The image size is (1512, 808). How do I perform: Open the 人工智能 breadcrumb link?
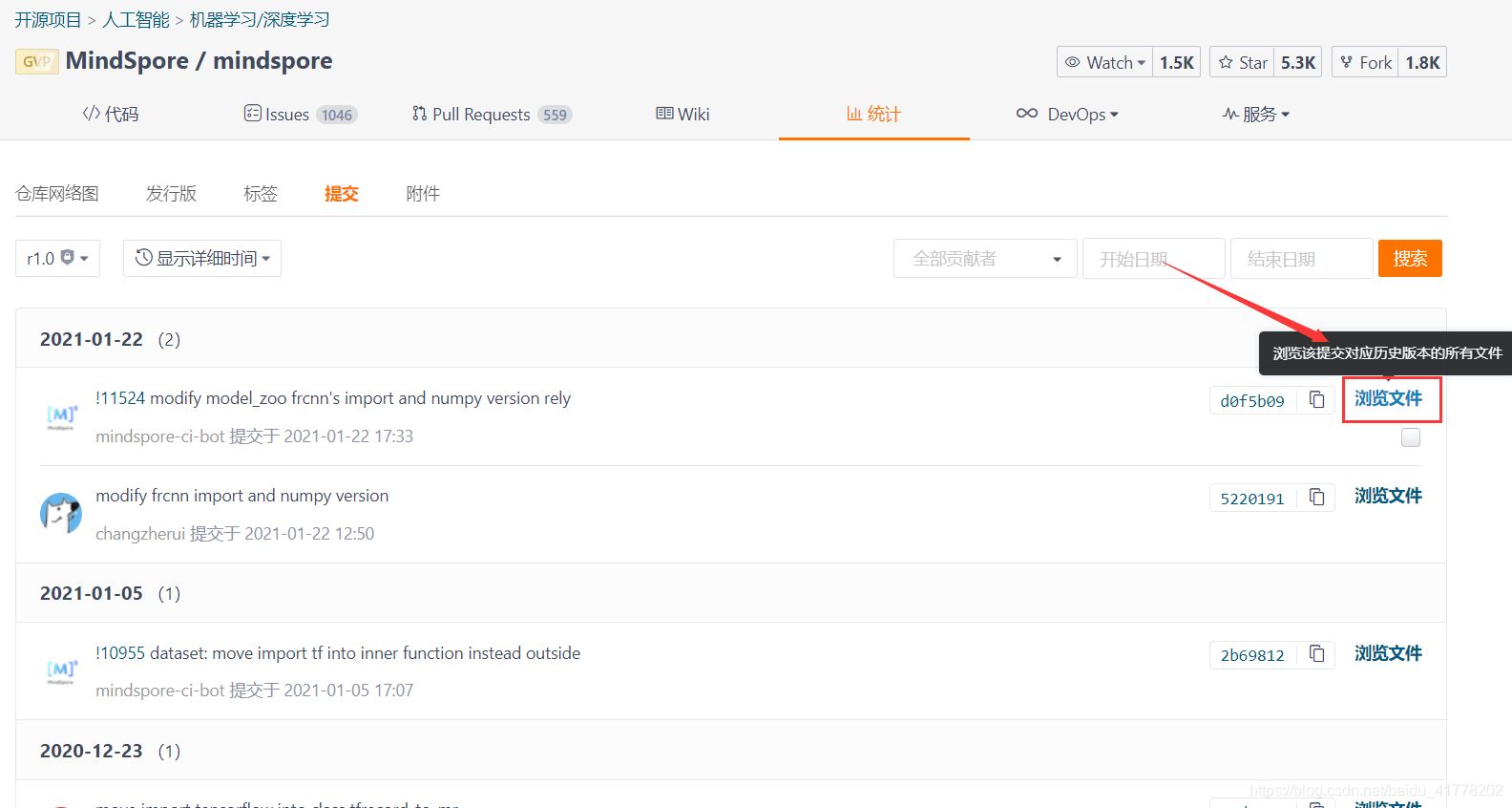[x=136, y=20]
